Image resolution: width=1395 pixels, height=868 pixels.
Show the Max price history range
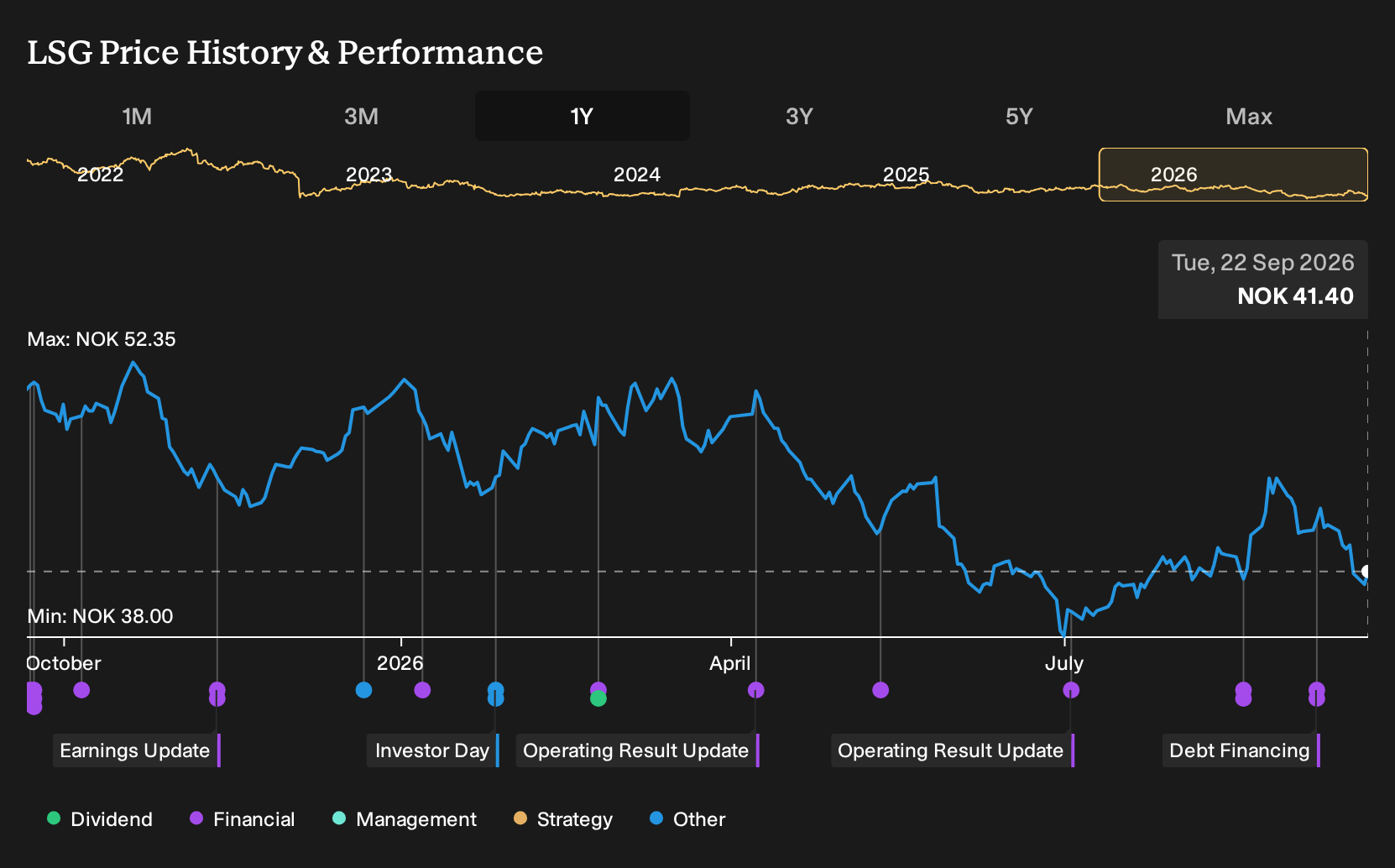pyautogui.click(x=1249, y=116)
